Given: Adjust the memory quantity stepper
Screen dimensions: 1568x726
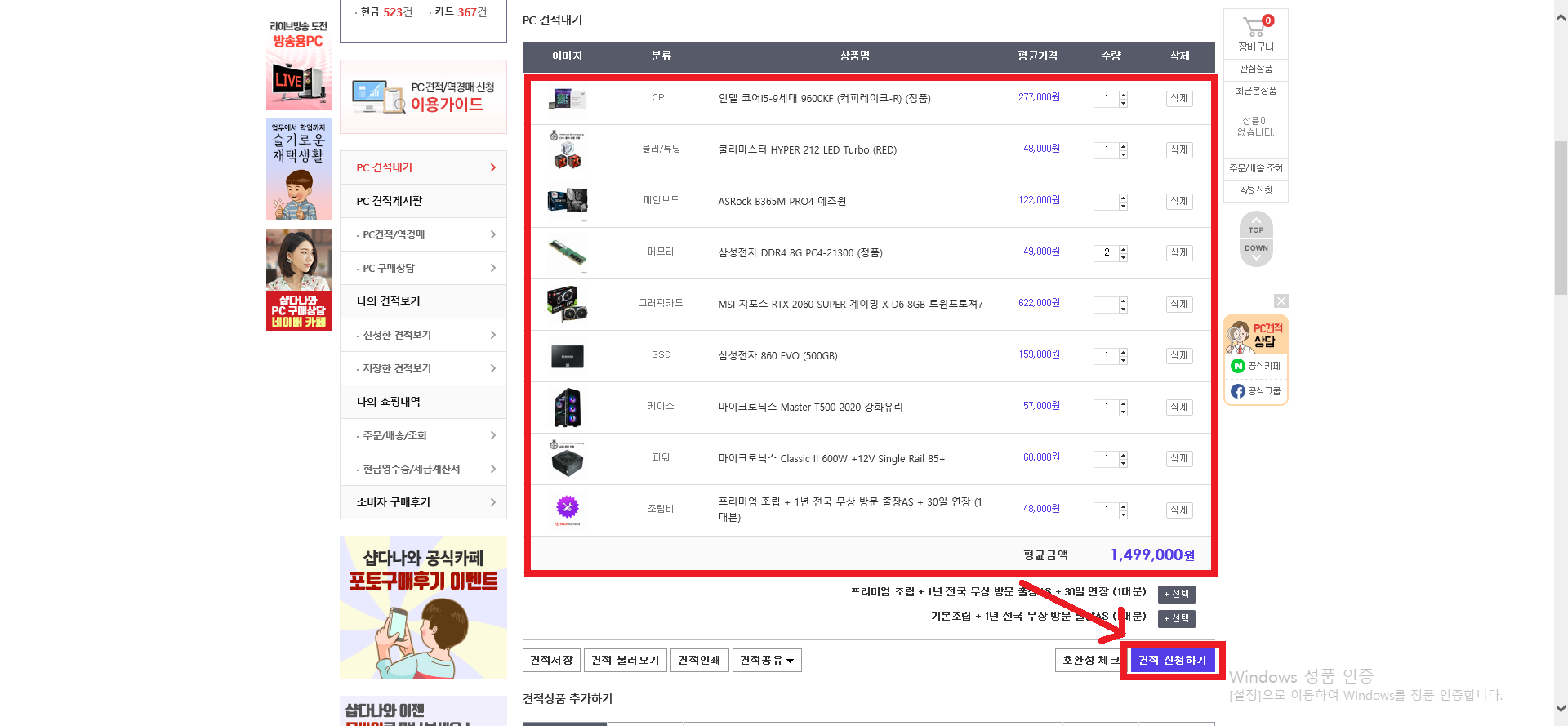Looking at the screenshot, I should (1123, 253).
